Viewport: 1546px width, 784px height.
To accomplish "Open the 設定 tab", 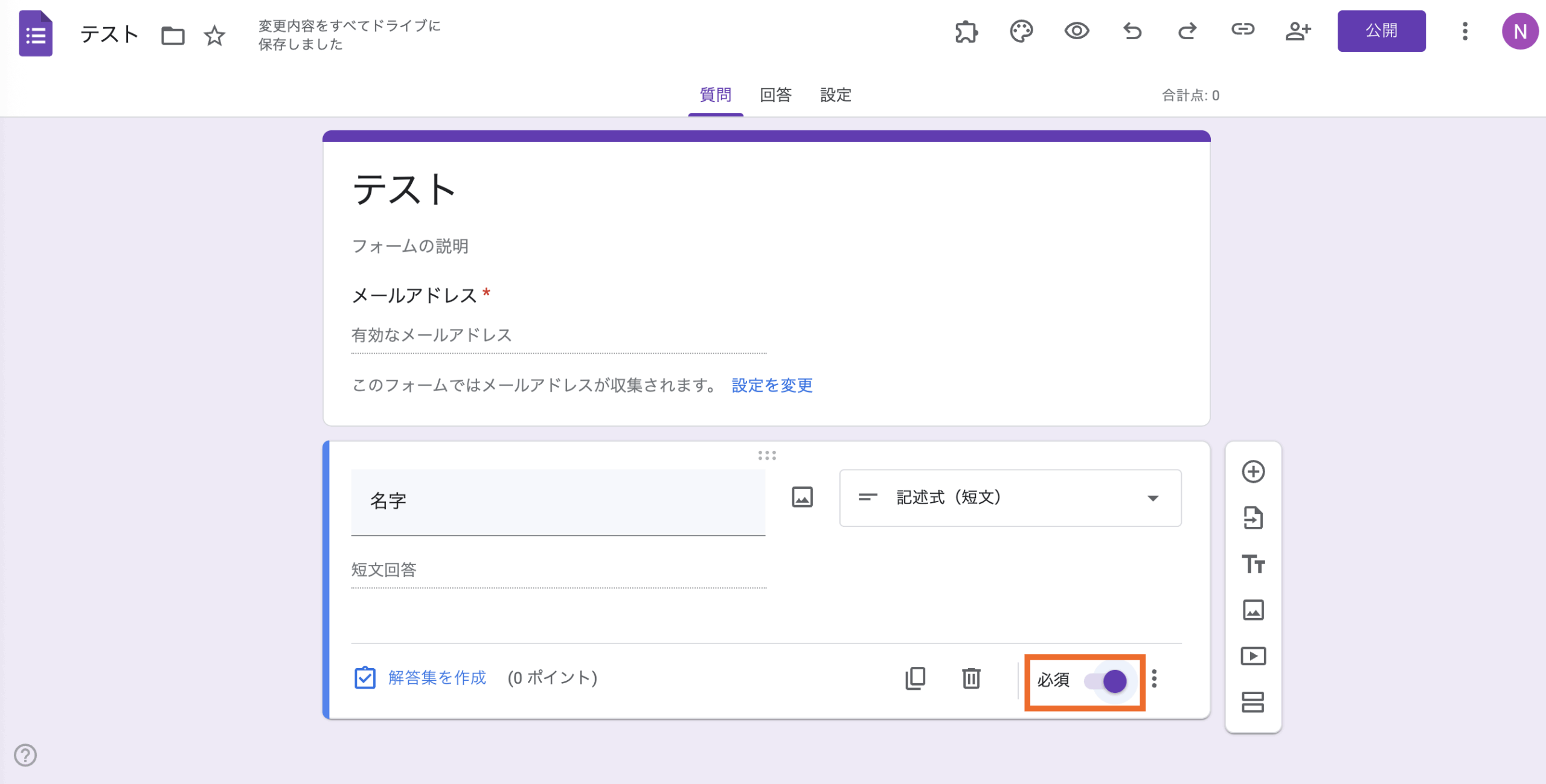I will 835,95.
